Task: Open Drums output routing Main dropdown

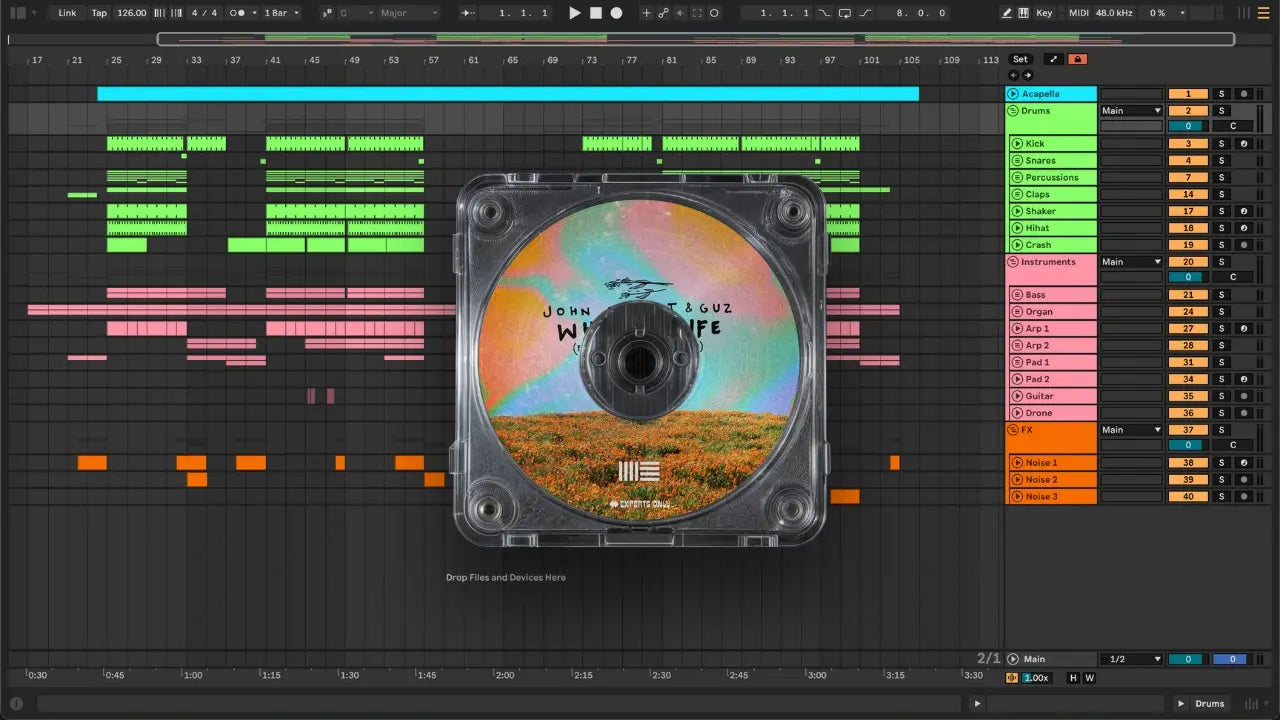Action: (x=1132, y=110)
